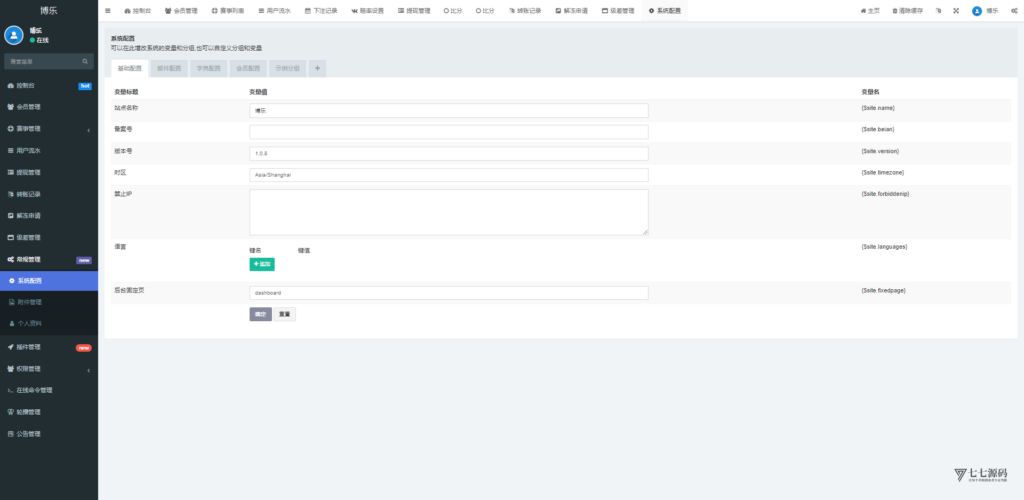The image size is (1024, 500).
Task: Switch to the 字典配置 tab
Action: pyautogui.click(x=208, y=69)
